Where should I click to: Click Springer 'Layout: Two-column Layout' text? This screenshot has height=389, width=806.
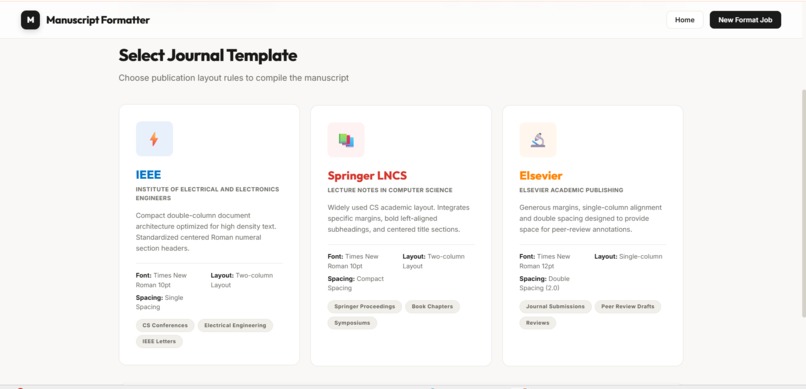coord(433,261)
